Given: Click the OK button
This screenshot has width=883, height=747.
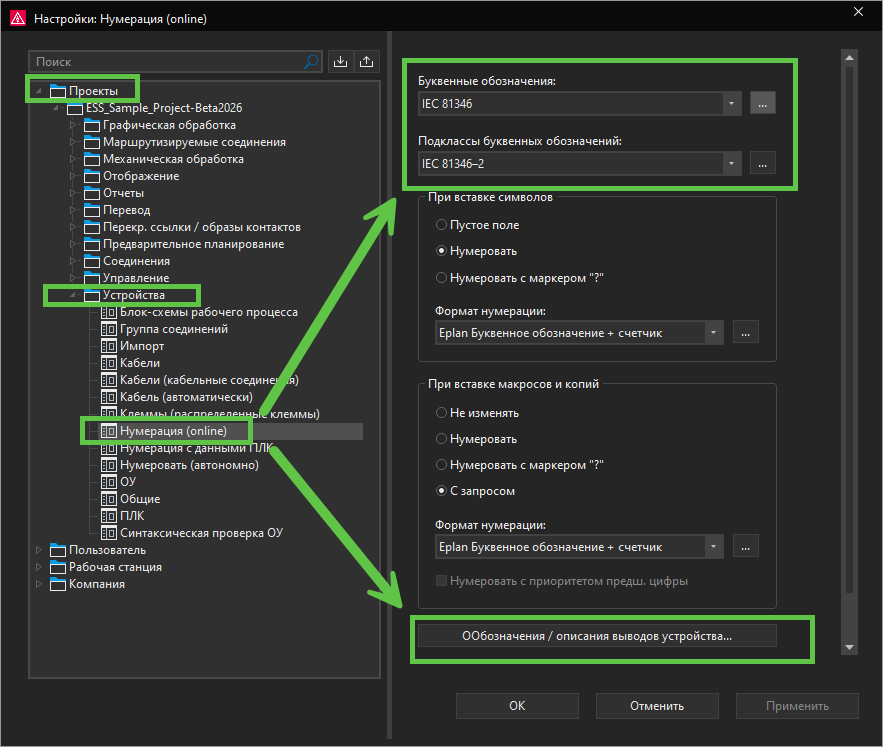Looking at the screenshot, I should [x=517, y=706].
